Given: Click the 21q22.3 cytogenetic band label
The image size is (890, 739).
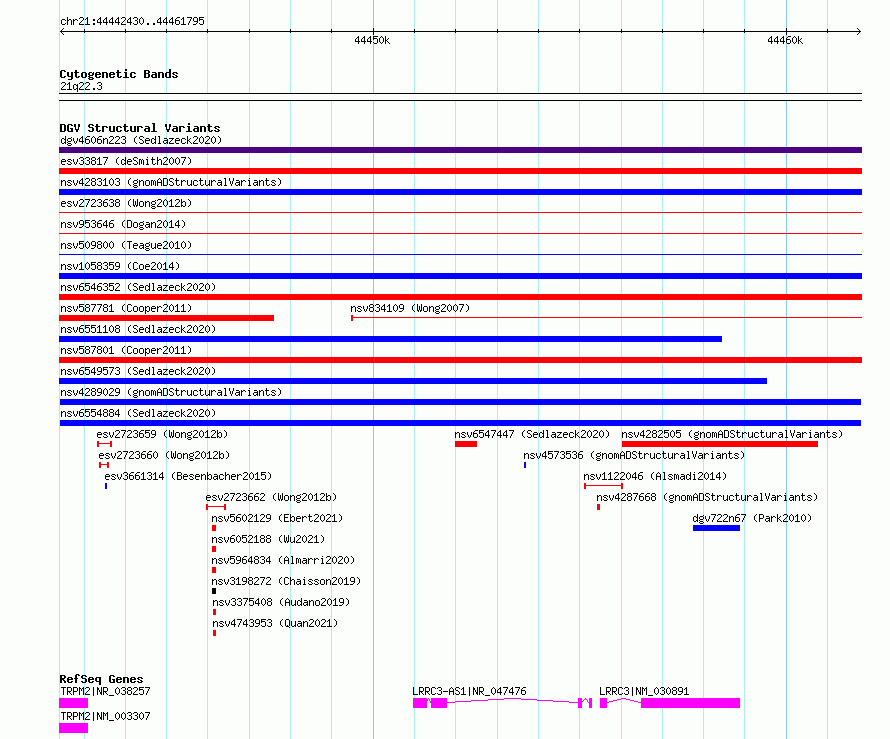Looking at the screenshot, I should [x=81, y=86].
